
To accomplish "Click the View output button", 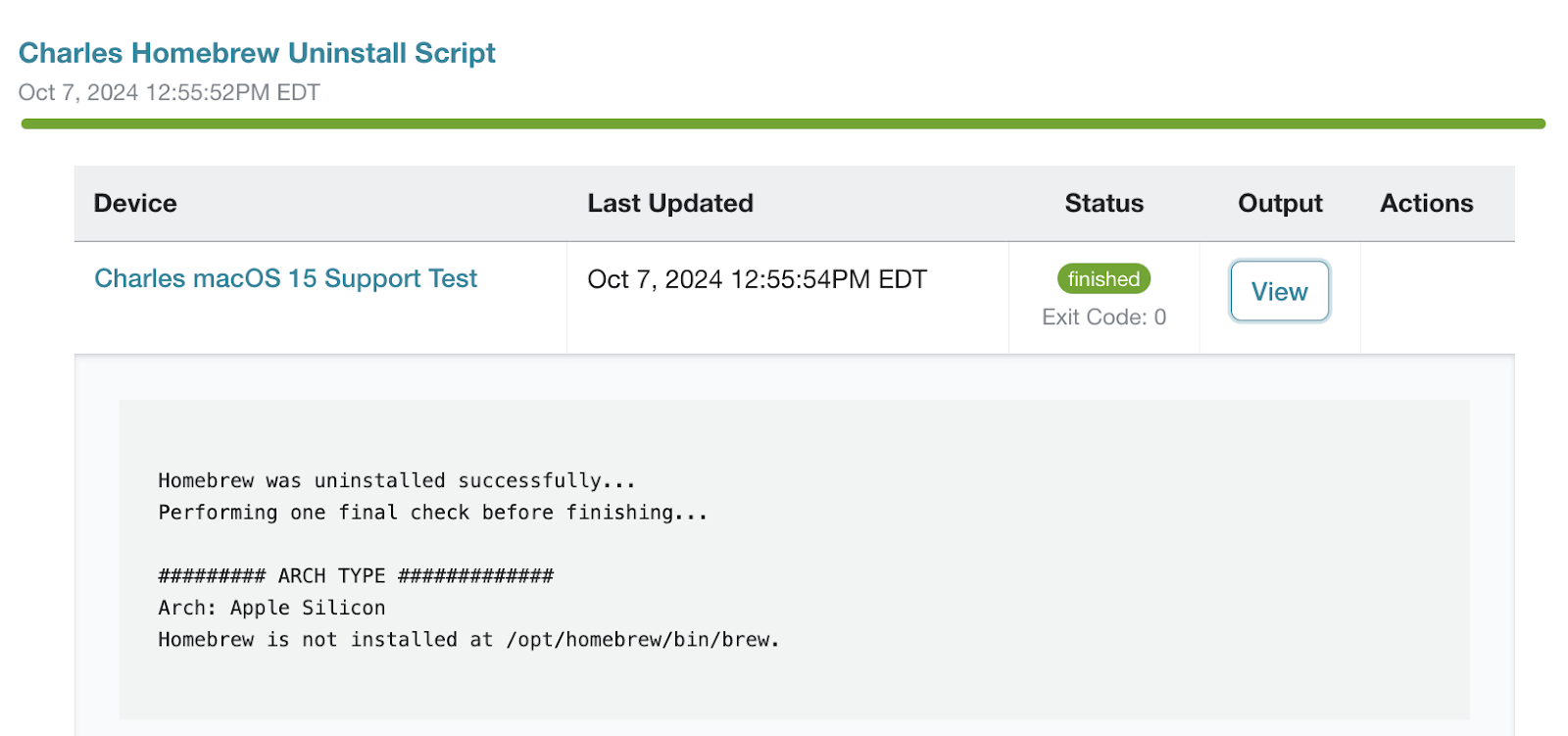I will tap(1279, 291).
